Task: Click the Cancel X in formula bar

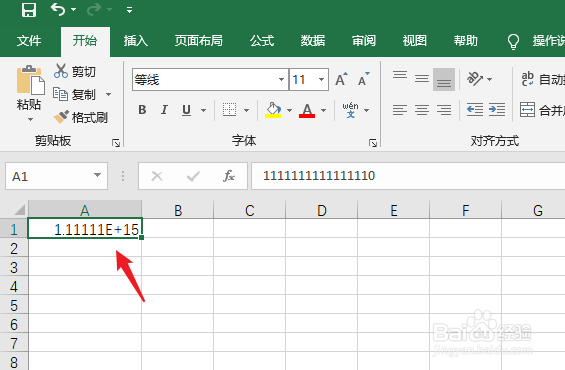Action: coord(157,176)
